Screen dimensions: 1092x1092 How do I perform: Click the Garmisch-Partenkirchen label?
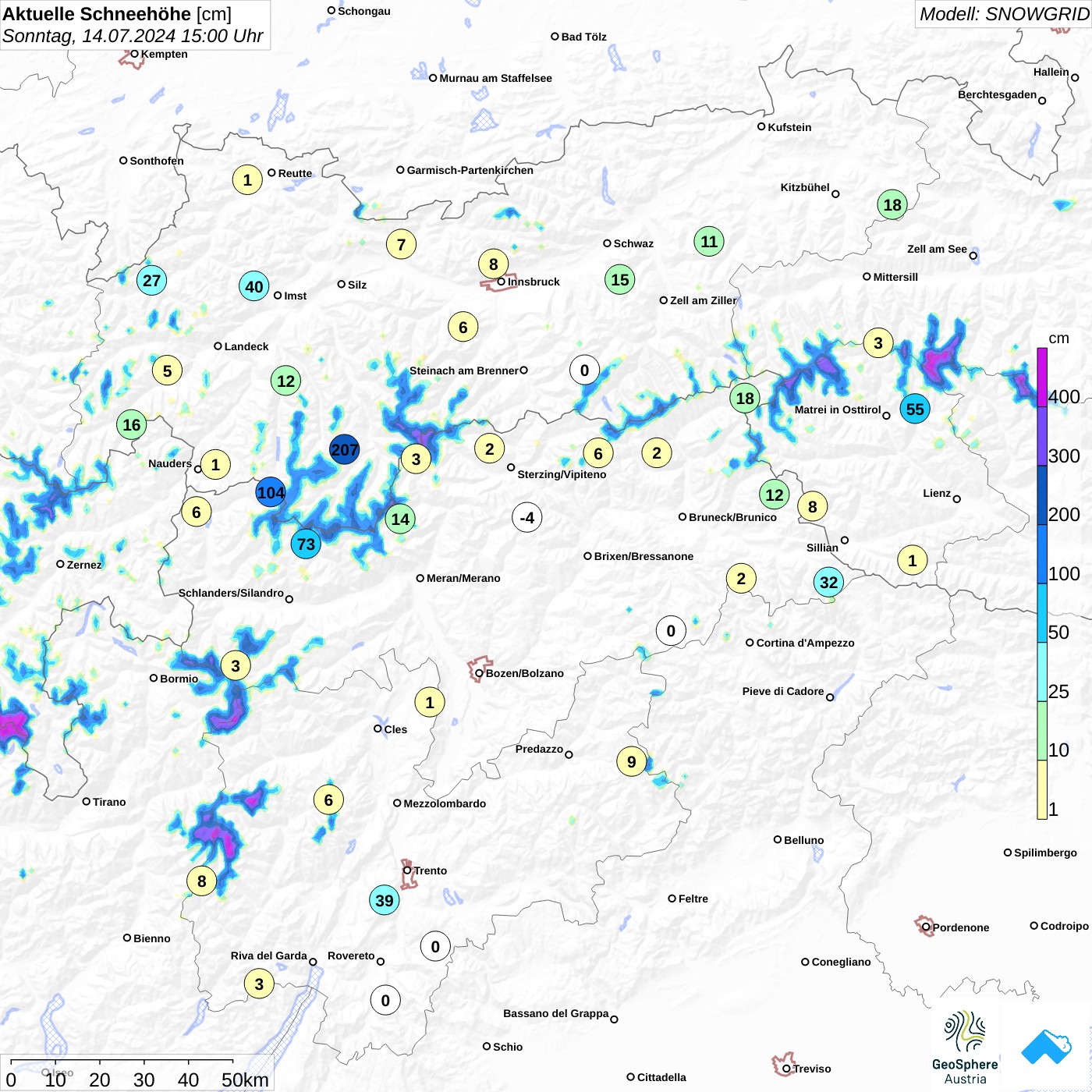470,170
